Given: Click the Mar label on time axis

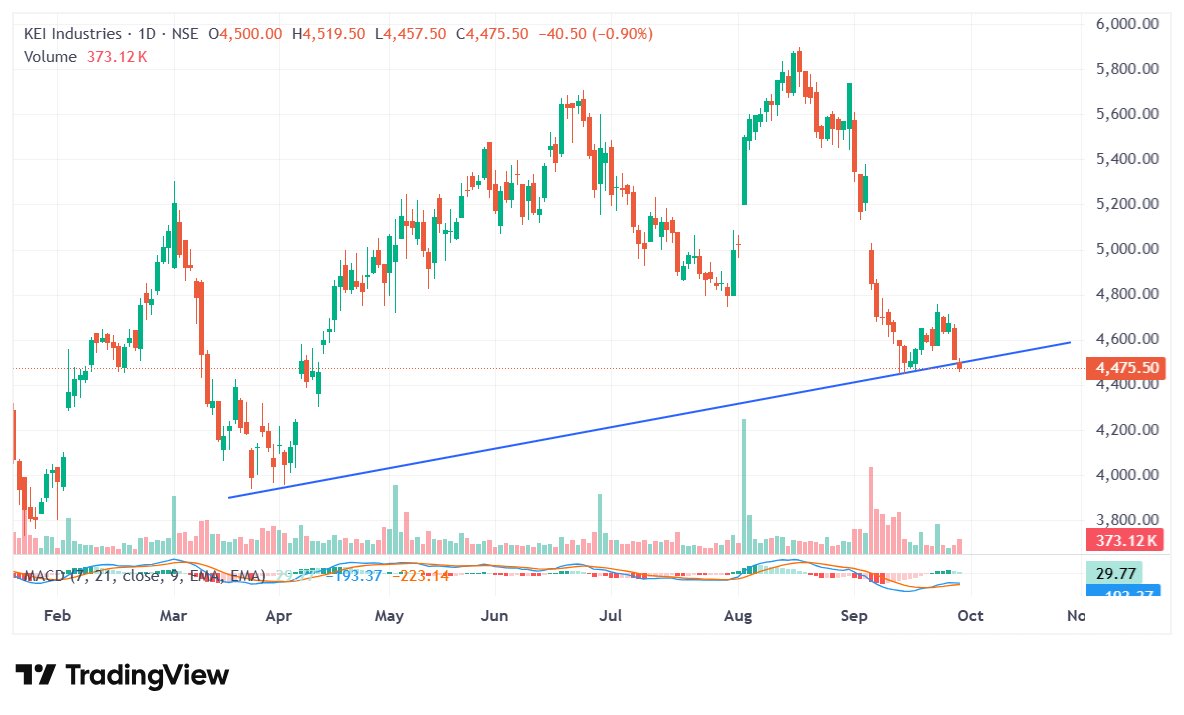Looking at the screenshot, I should 173,616.
